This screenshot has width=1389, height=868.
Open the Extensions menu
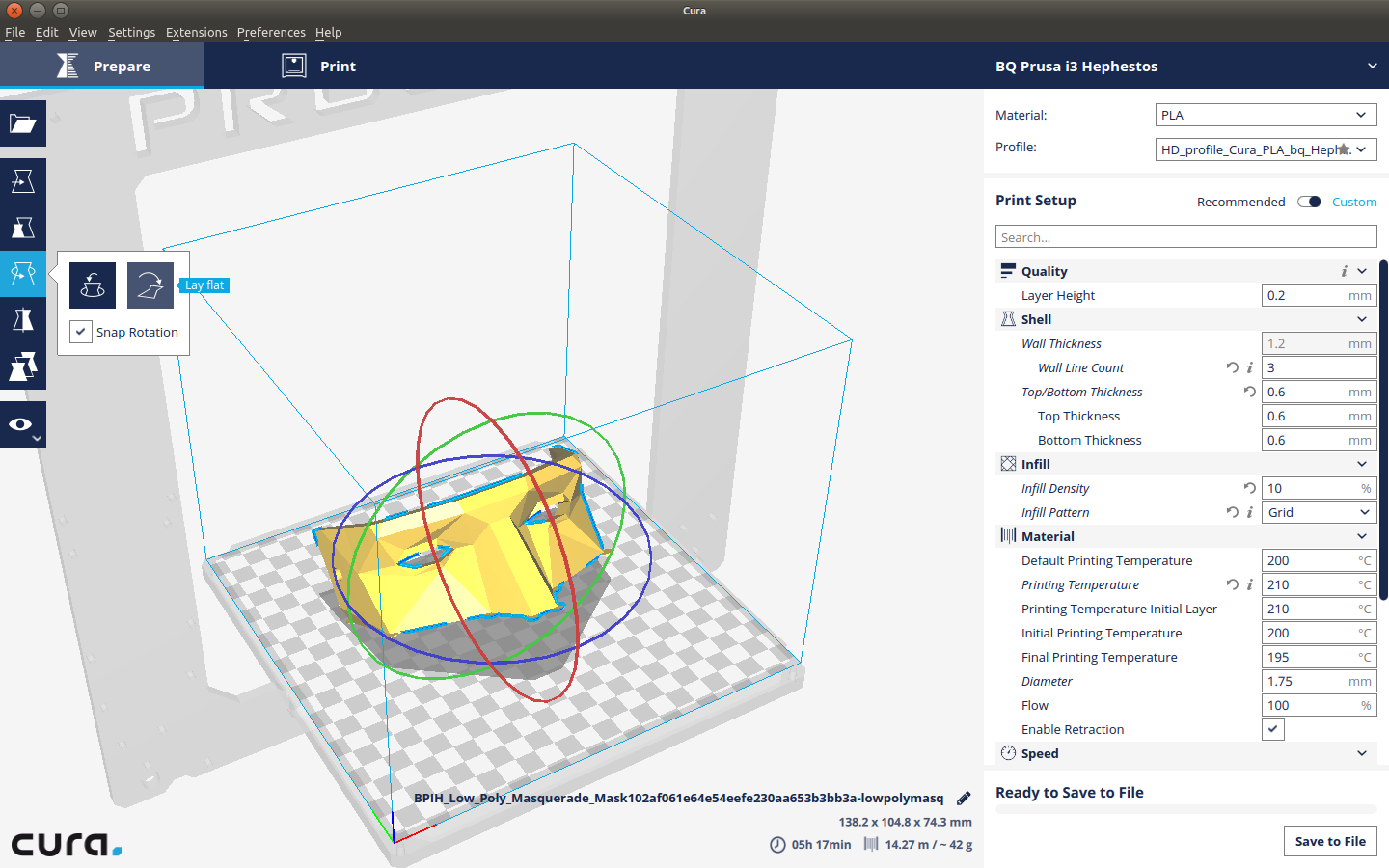(197, 32)
